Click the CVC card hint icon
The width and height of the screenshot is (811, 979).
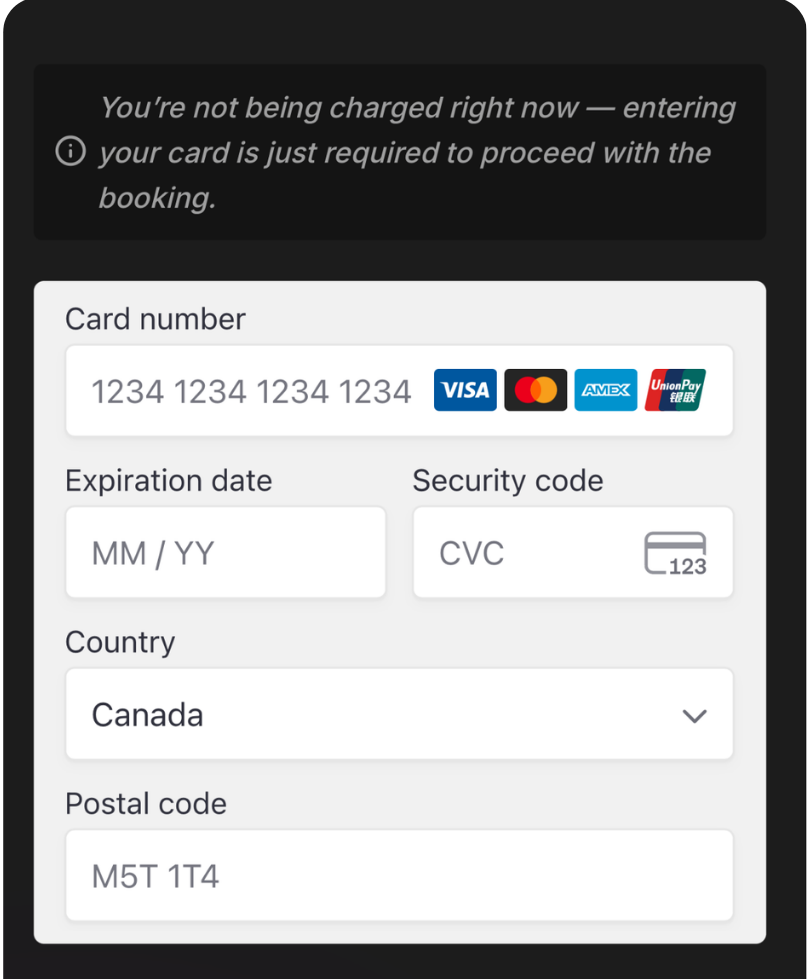click(x=675, y=554)
